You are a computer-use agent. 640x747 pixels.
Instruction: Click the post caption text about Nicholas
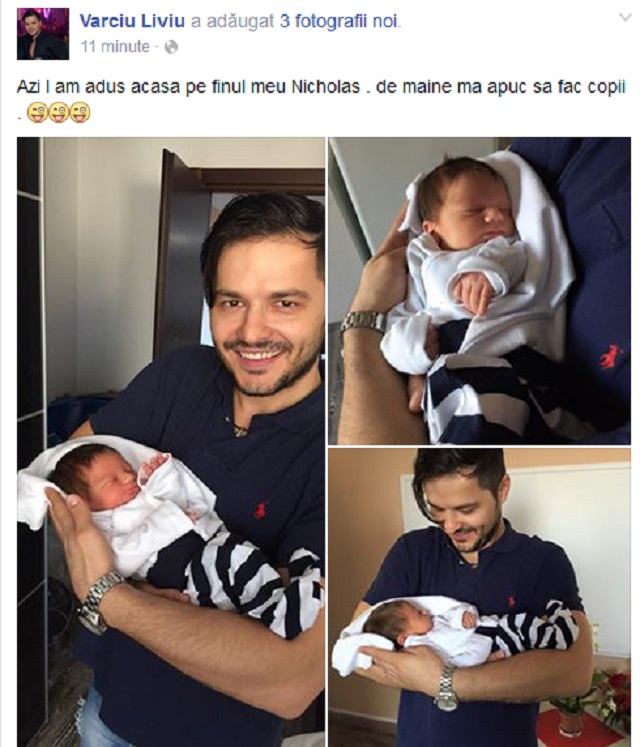point(321,88)
